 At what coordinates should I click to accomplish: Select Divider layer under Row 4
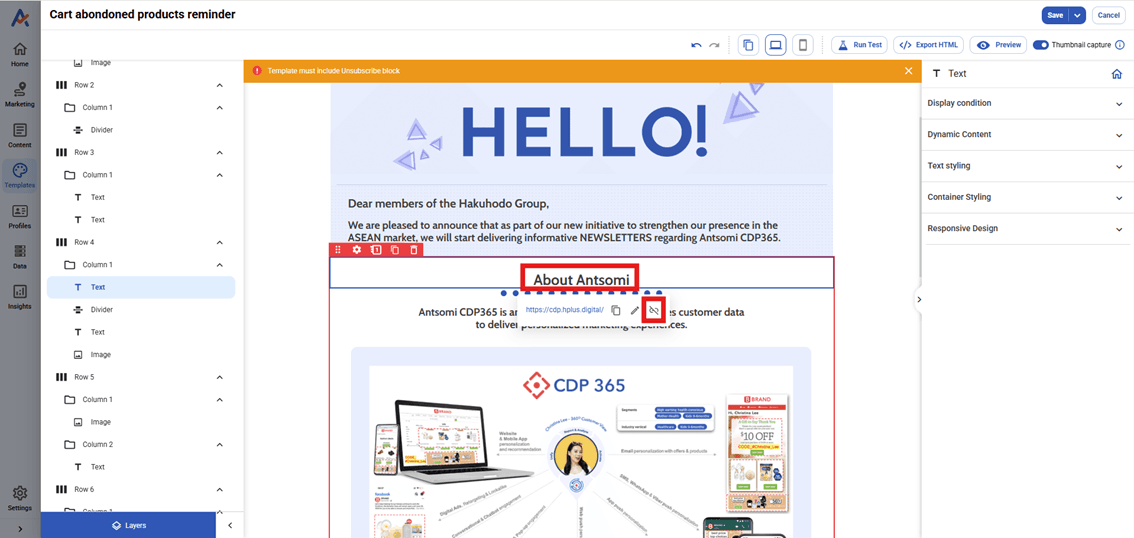[x=101, y=310]
